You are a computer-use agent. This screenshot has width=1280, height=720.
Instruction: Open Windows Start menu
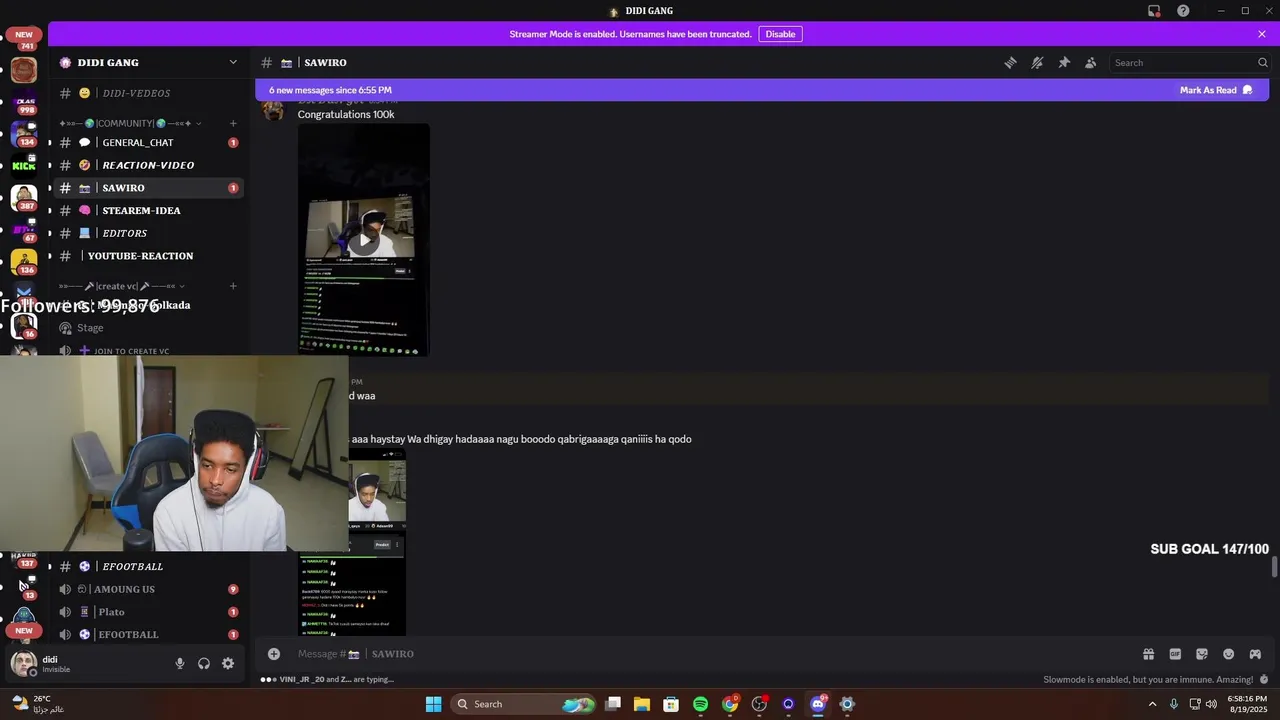[x=433, y=704]
